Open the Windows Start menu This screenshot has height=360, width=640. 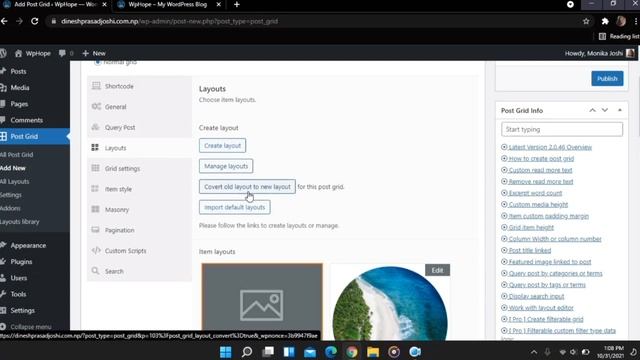[x=225, y=351]
